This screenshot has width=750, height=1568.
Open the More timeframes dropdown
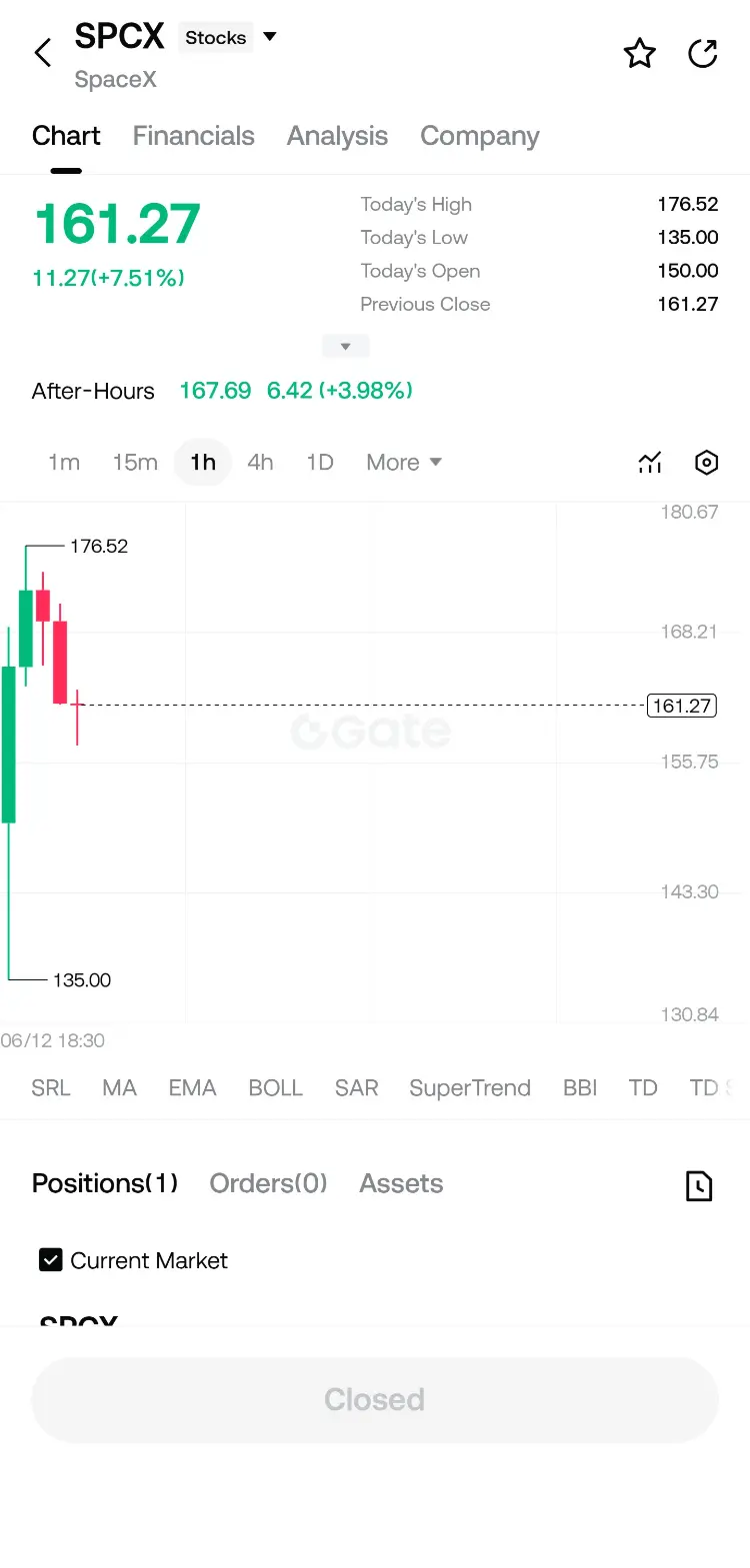point(404,462)
